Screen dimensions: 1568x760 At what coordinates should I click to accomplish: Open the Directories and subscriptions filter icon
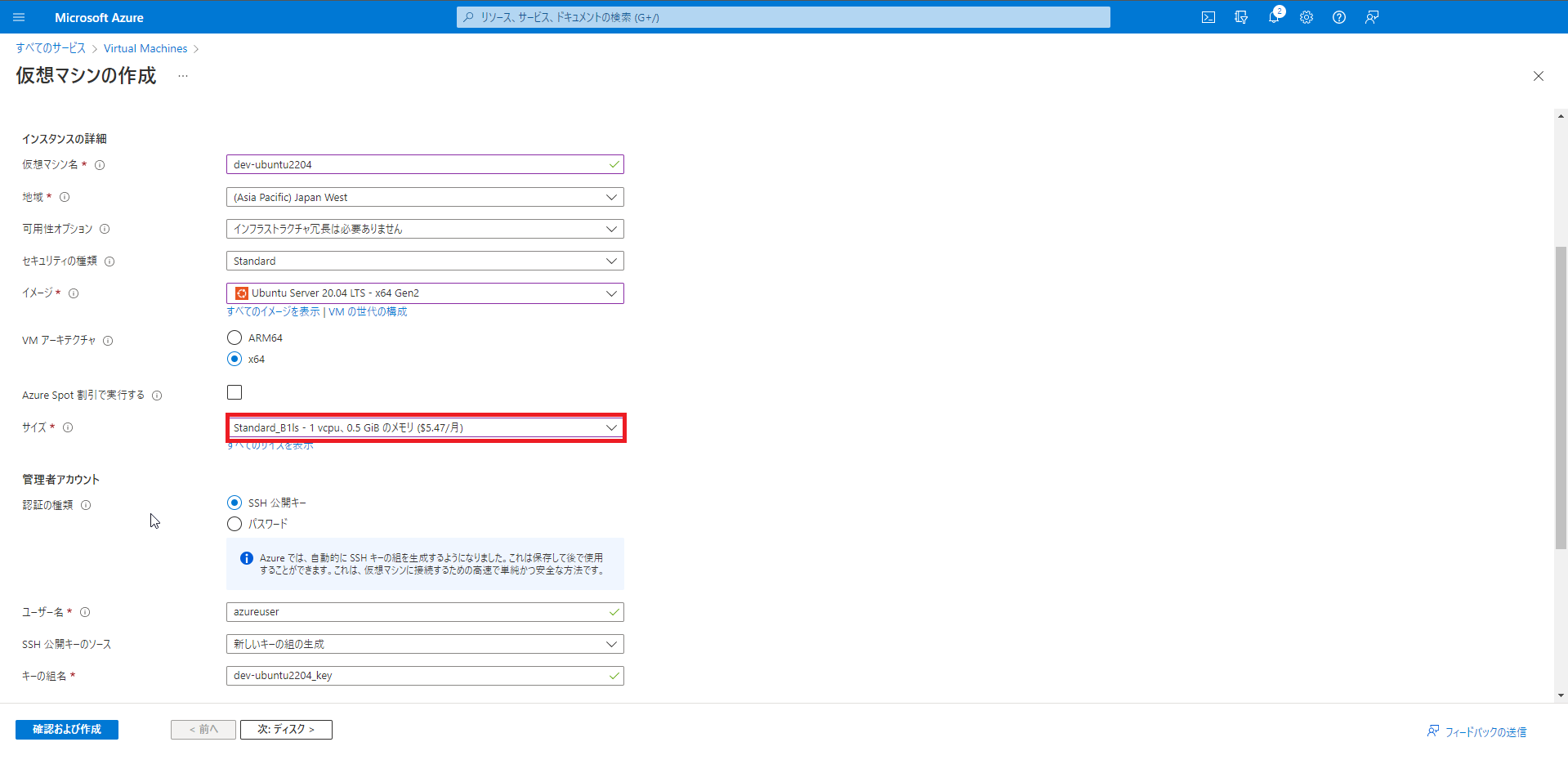1241,17
